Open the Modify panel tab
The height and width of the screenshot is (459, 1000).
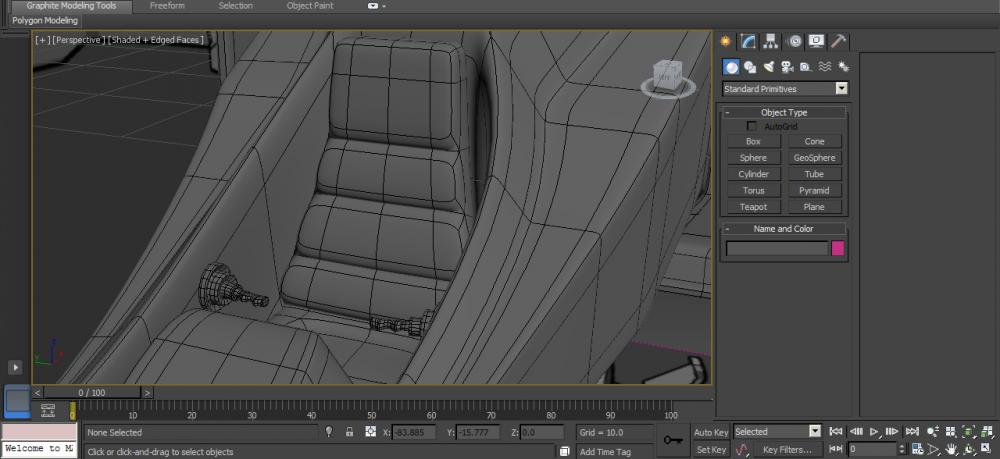(x=748, y=41)
